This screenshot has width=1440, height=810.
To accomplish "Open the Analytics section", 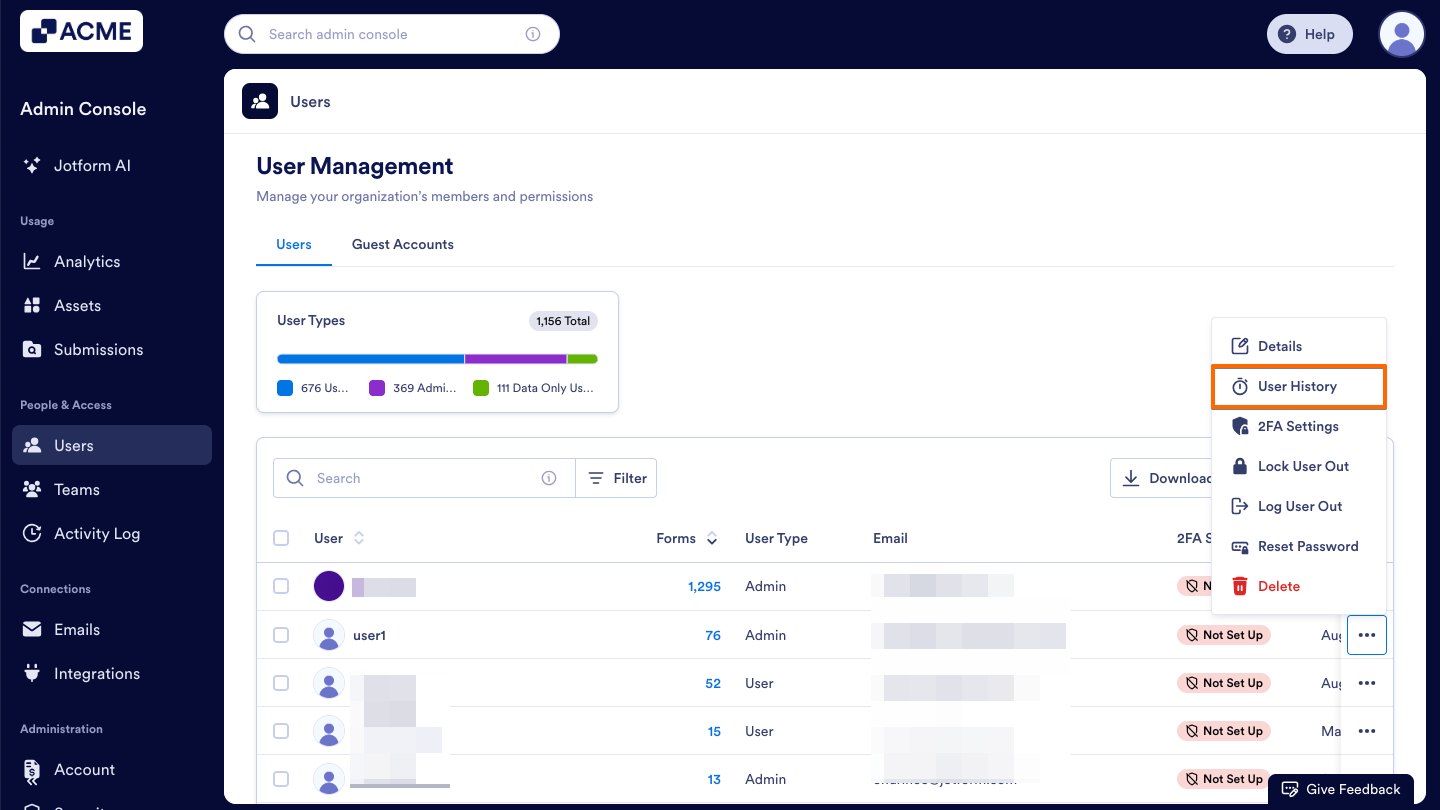I will click(x=85, y=261).
